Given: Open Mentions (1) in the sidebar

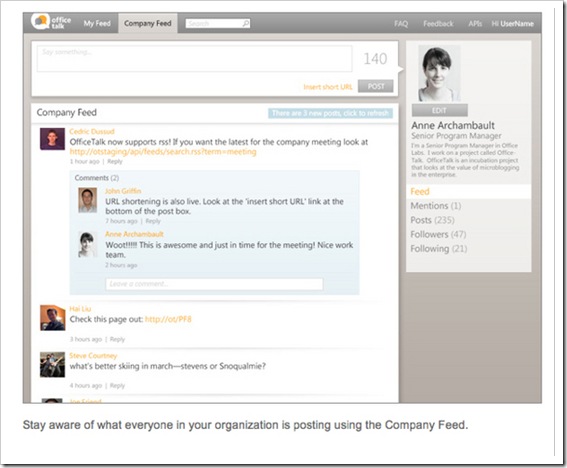Looking at the screenshot, I should pos(435,206).
